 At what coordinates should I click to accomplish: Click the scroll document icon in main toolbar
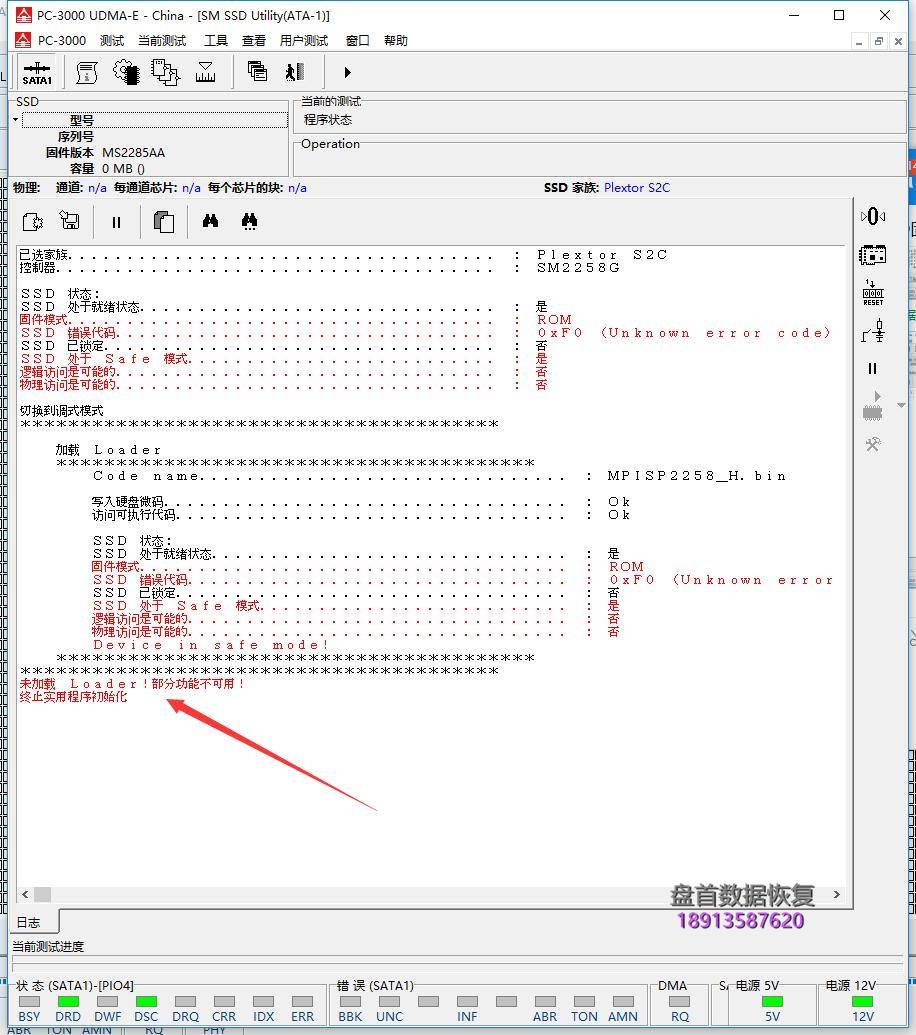[87, 72]
